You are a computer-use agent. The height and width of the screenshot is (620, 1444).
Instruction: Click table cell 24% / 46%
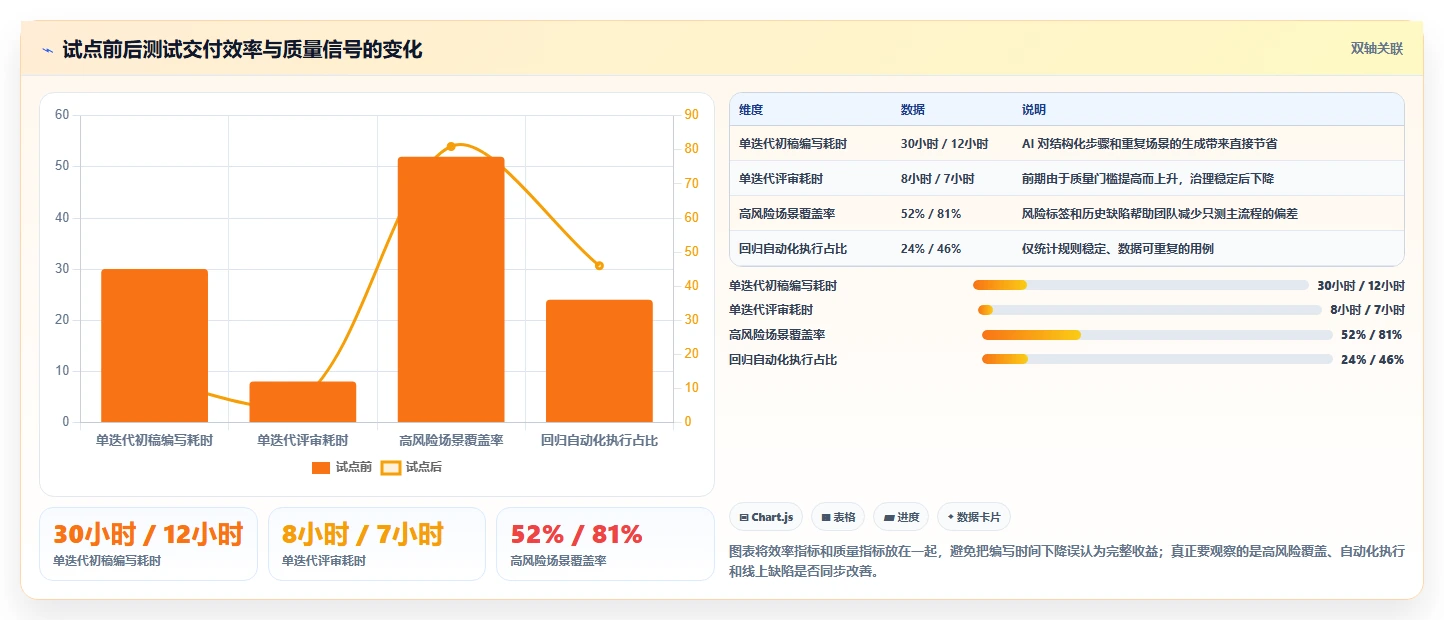[x=931, y=248]
